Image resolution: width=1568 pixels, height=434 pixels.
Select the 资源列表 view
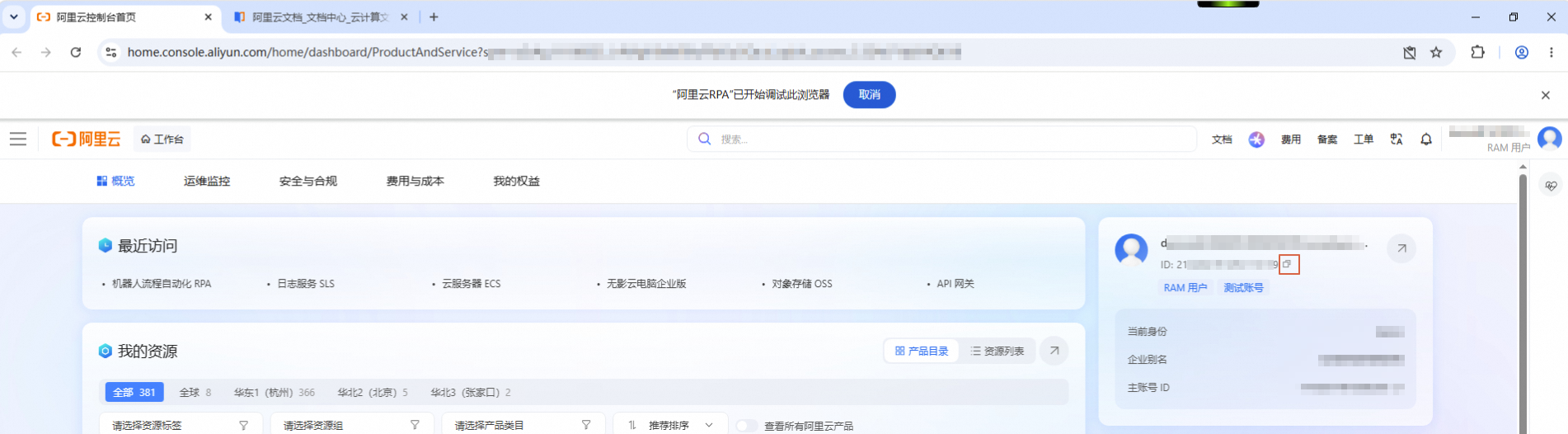[998, 351]
